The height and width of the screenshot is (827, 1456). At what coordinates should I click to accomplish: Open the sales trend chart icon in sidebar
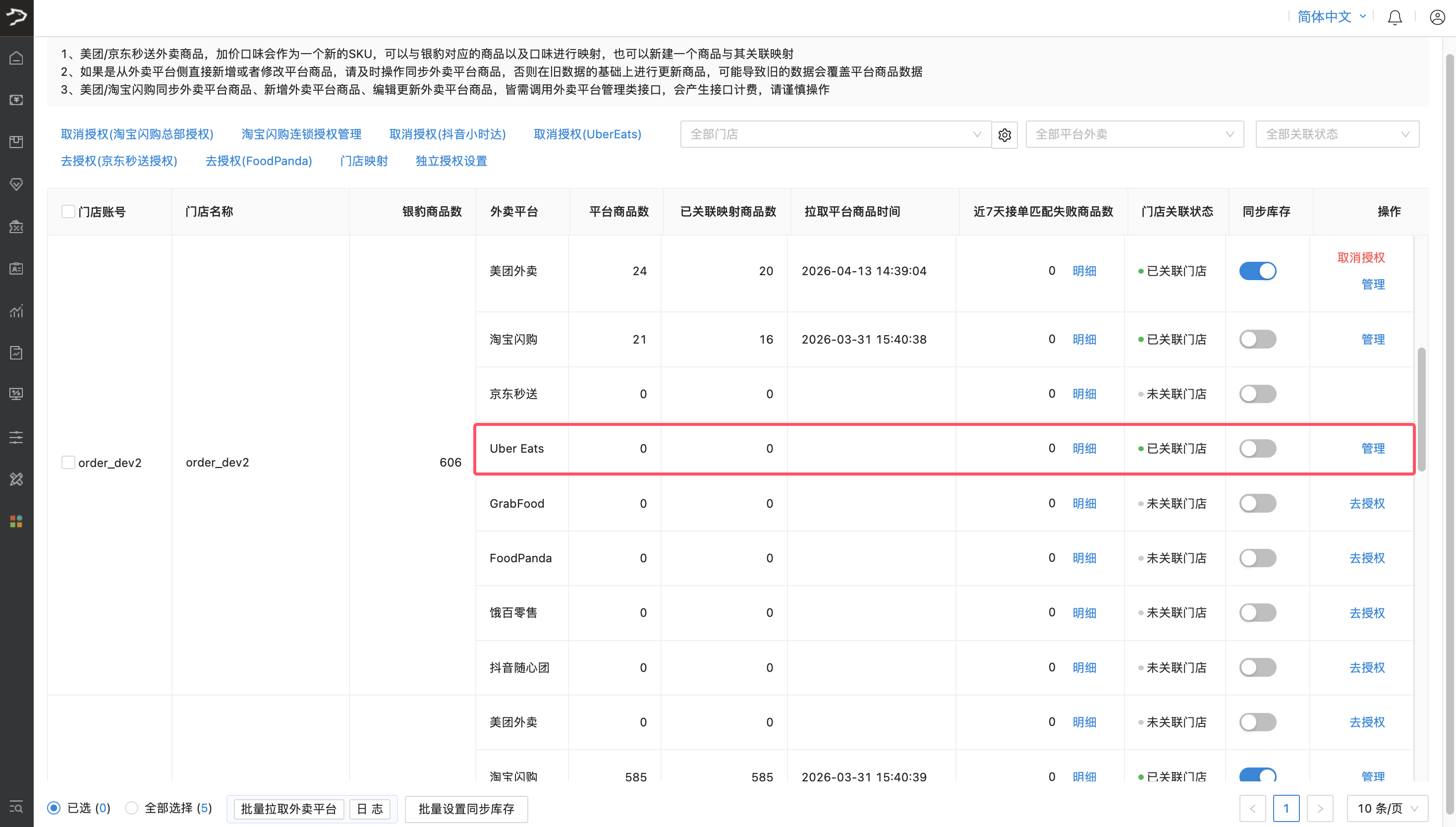coord(16,311)
